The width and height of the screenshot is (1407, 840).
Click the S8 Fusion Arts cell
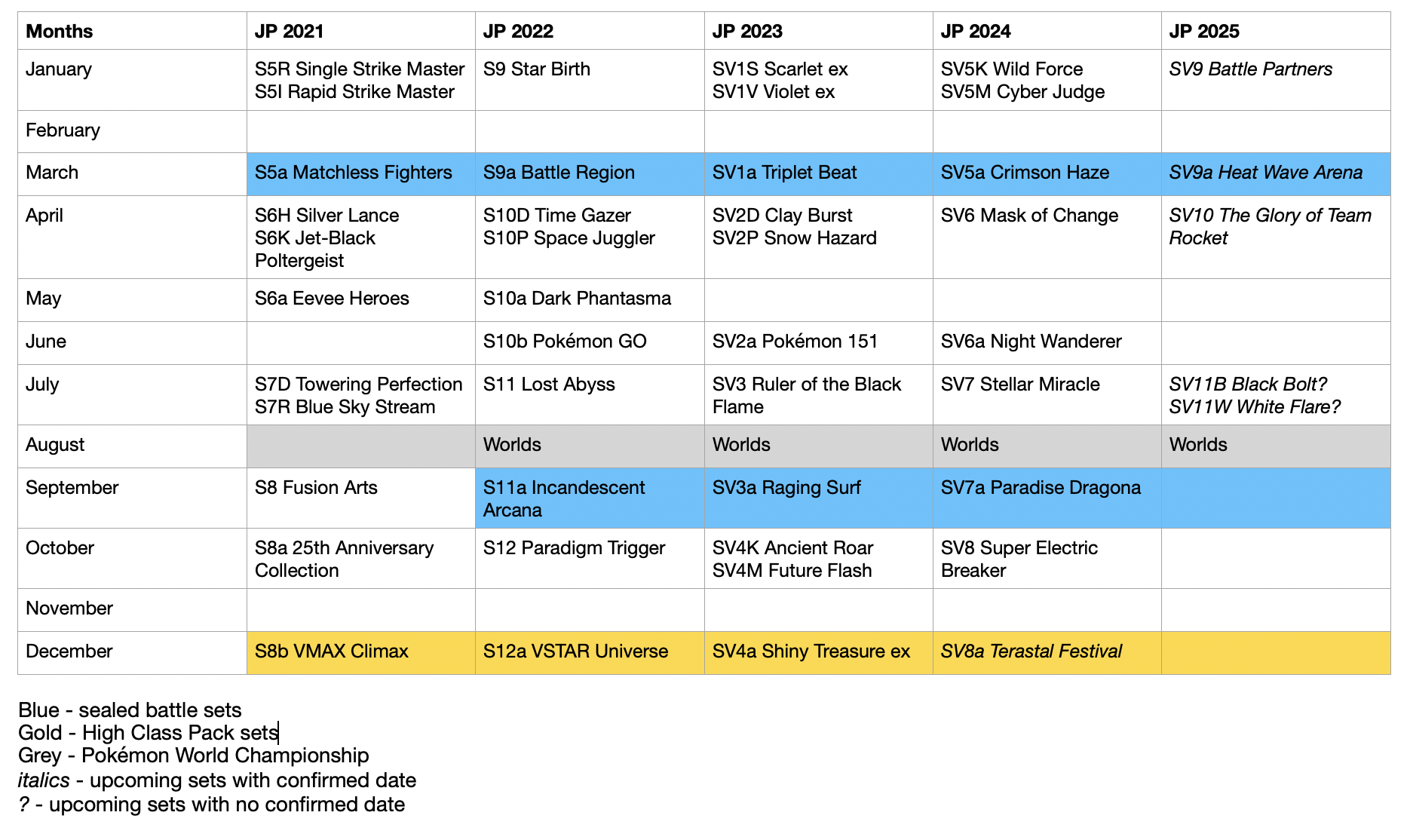[x=360, y=498]
